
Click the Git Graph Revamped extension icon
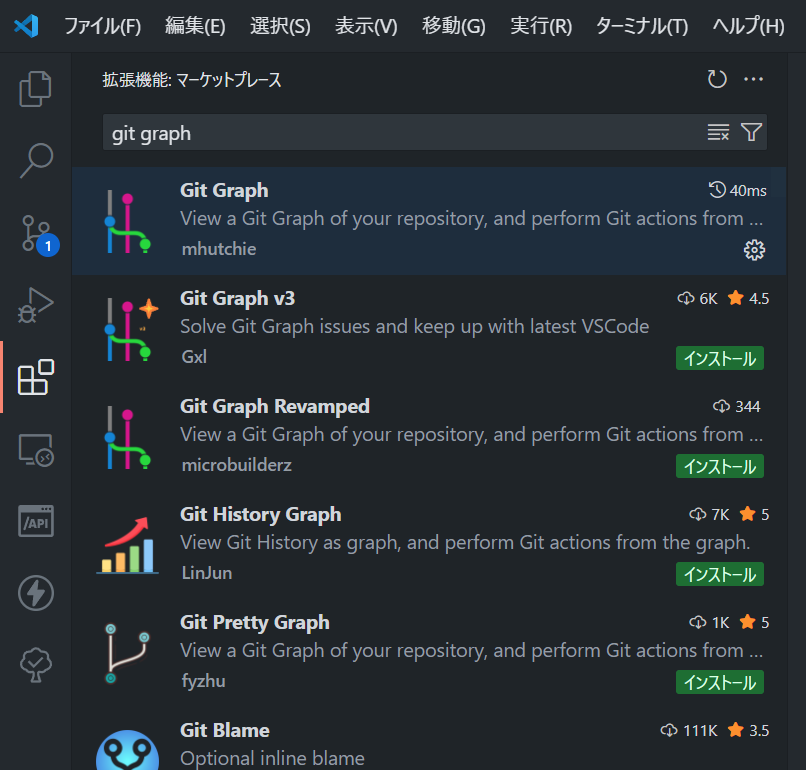click(127, 438)
